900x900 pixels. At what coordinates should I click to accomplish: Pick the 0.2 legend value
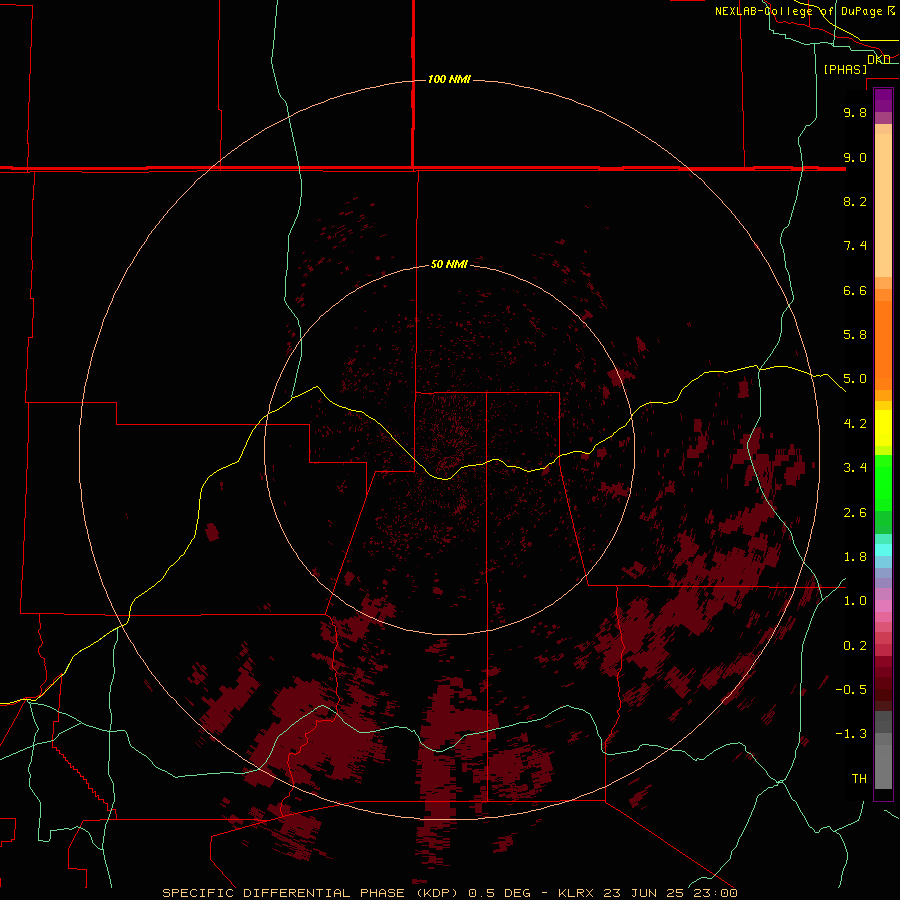855,646
